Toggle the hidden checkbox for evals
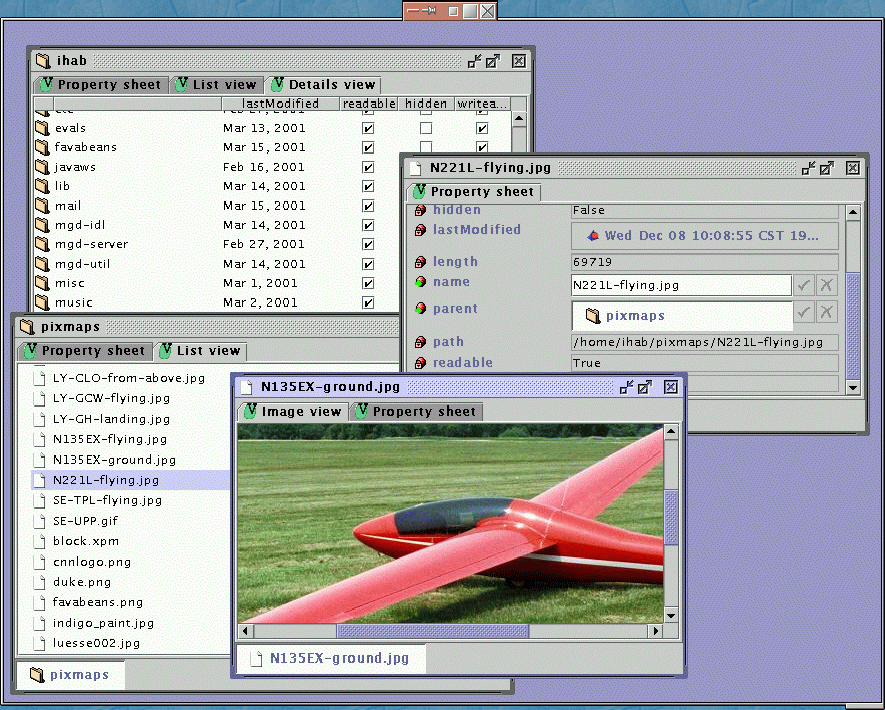 pos(425,128)
